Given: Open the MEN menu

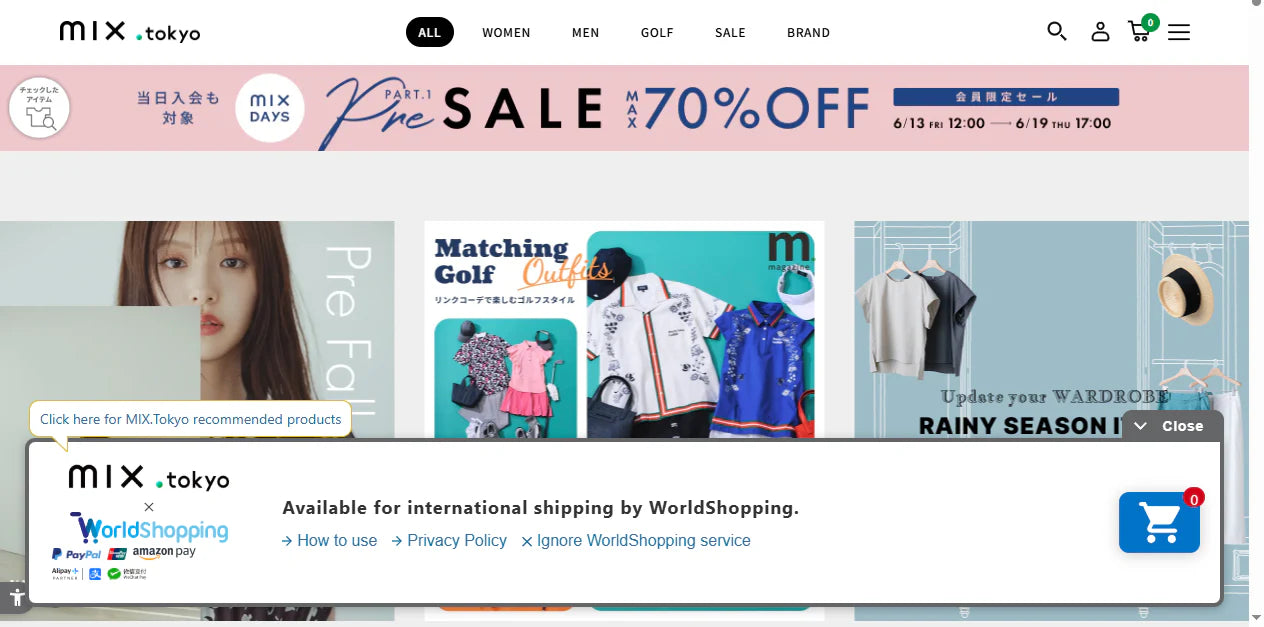Looking at the screenshot, I should coord(586,33).
